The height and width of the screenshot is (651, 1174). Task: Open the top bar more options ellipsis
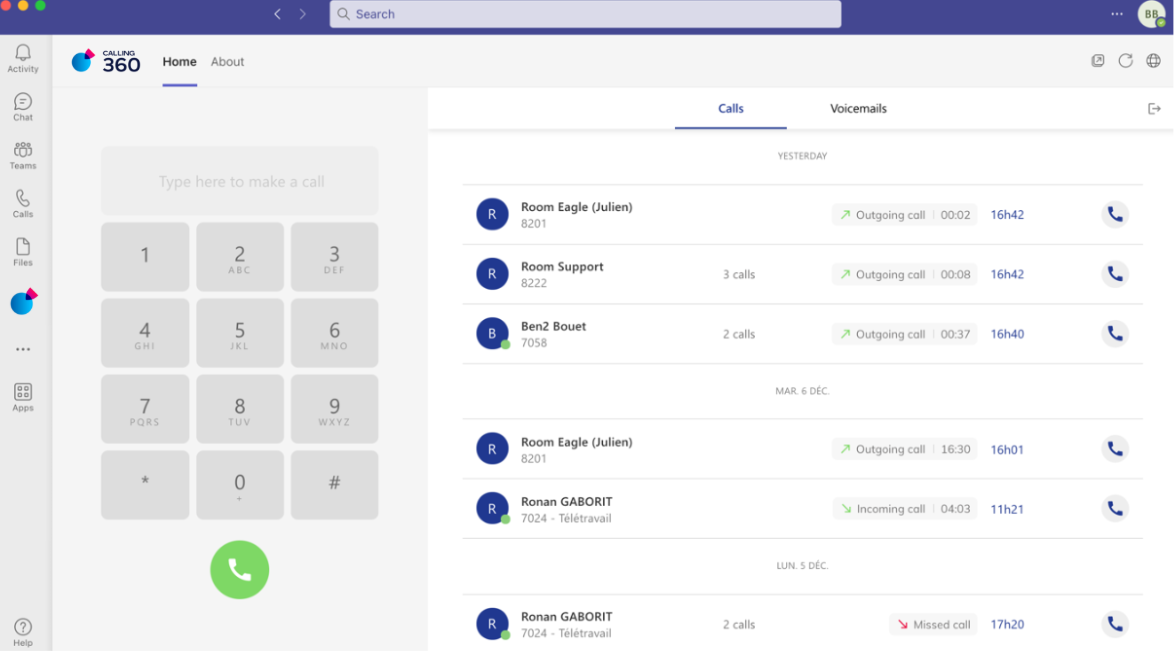1117,14
